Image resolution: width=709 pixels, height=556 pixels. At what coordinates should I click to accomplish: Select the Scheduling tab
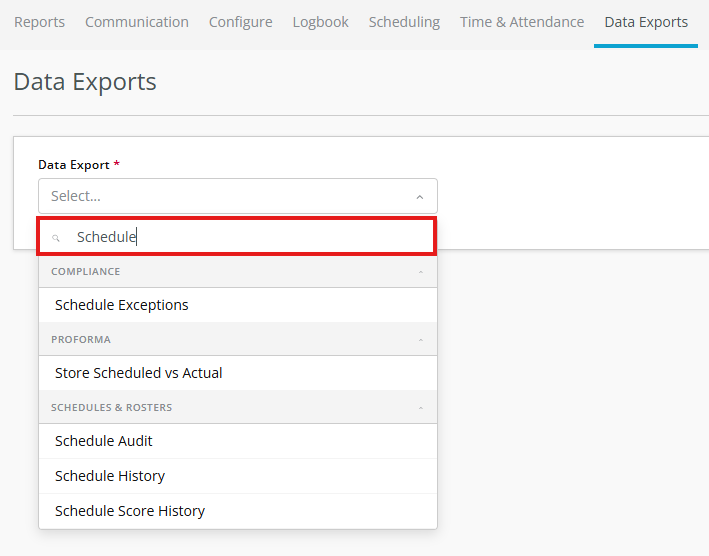click(404, 22)
